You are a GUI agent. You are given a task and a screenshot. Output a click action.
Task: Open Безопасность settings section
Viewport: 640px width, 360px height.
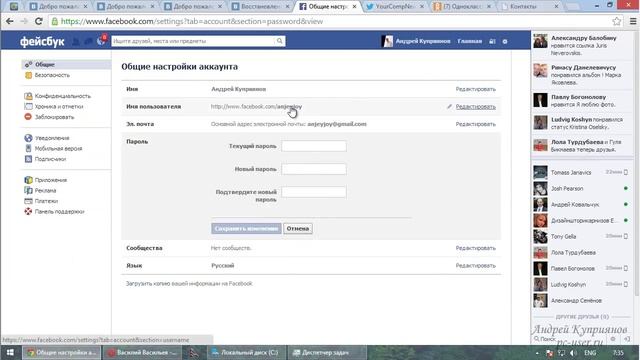click(x=52, y=75)
